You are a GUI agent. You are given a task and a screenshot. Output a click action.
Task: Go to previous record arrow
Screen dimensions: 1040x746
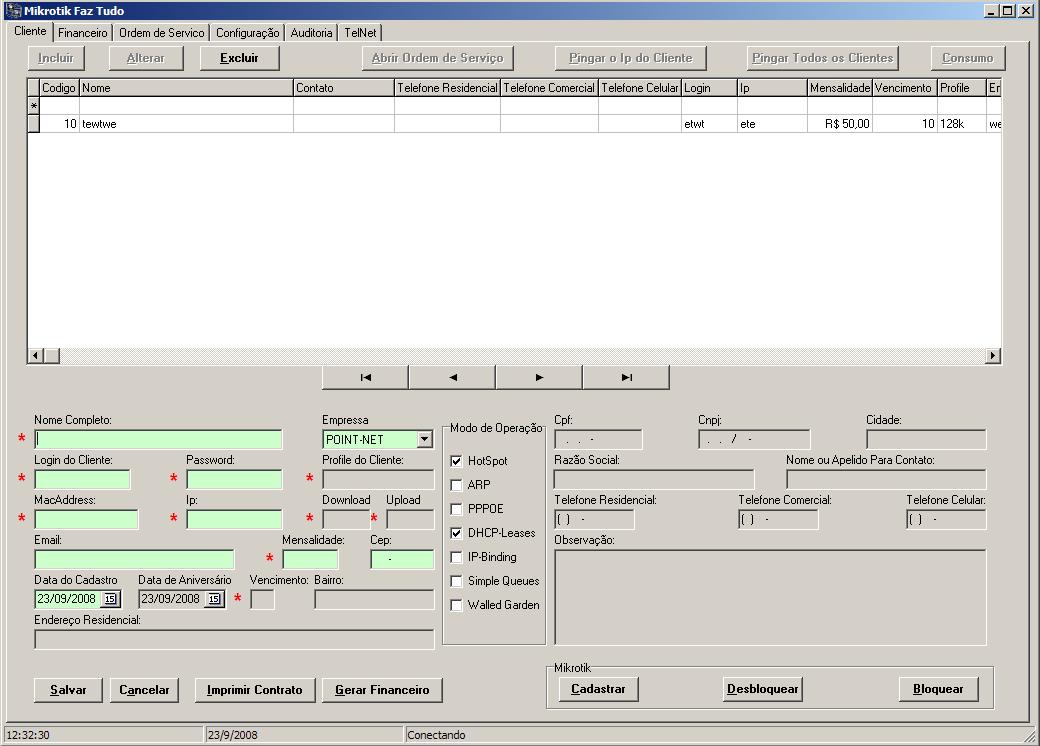pyautogui.click(x=452, y=377)
